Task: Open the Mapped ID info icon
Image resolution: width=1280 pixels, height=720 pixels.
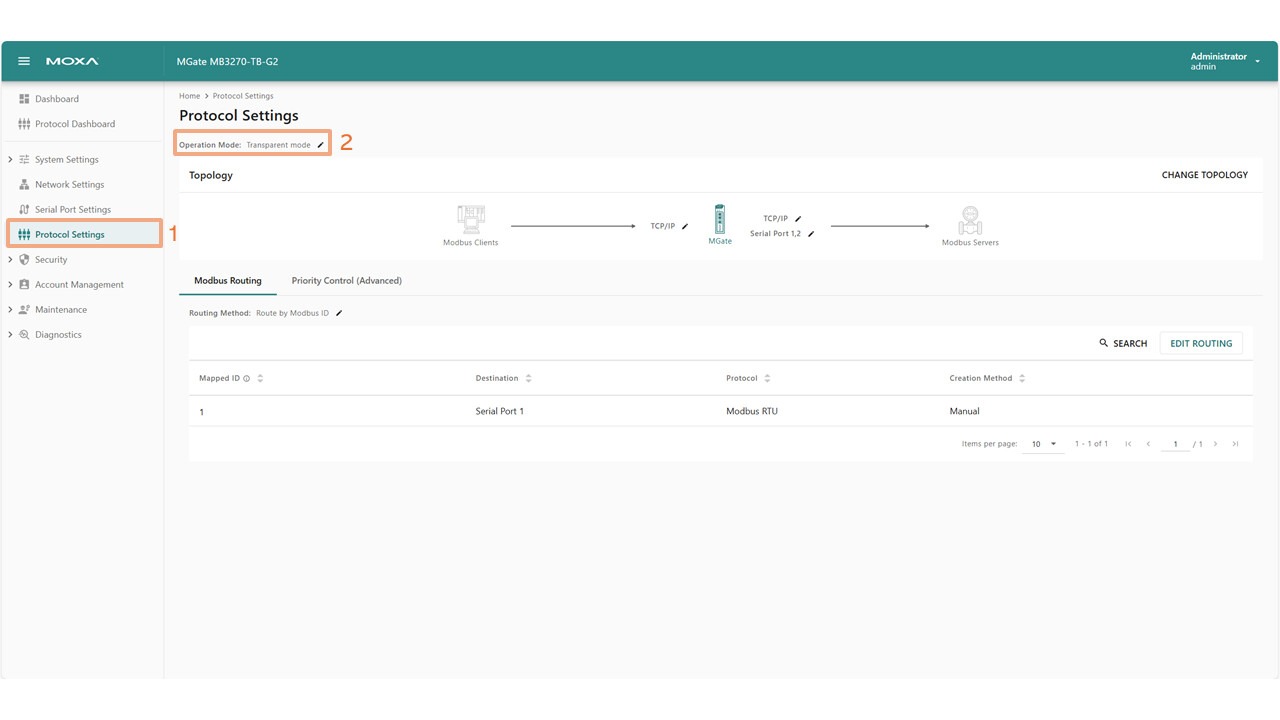Action: coord(247,379)
